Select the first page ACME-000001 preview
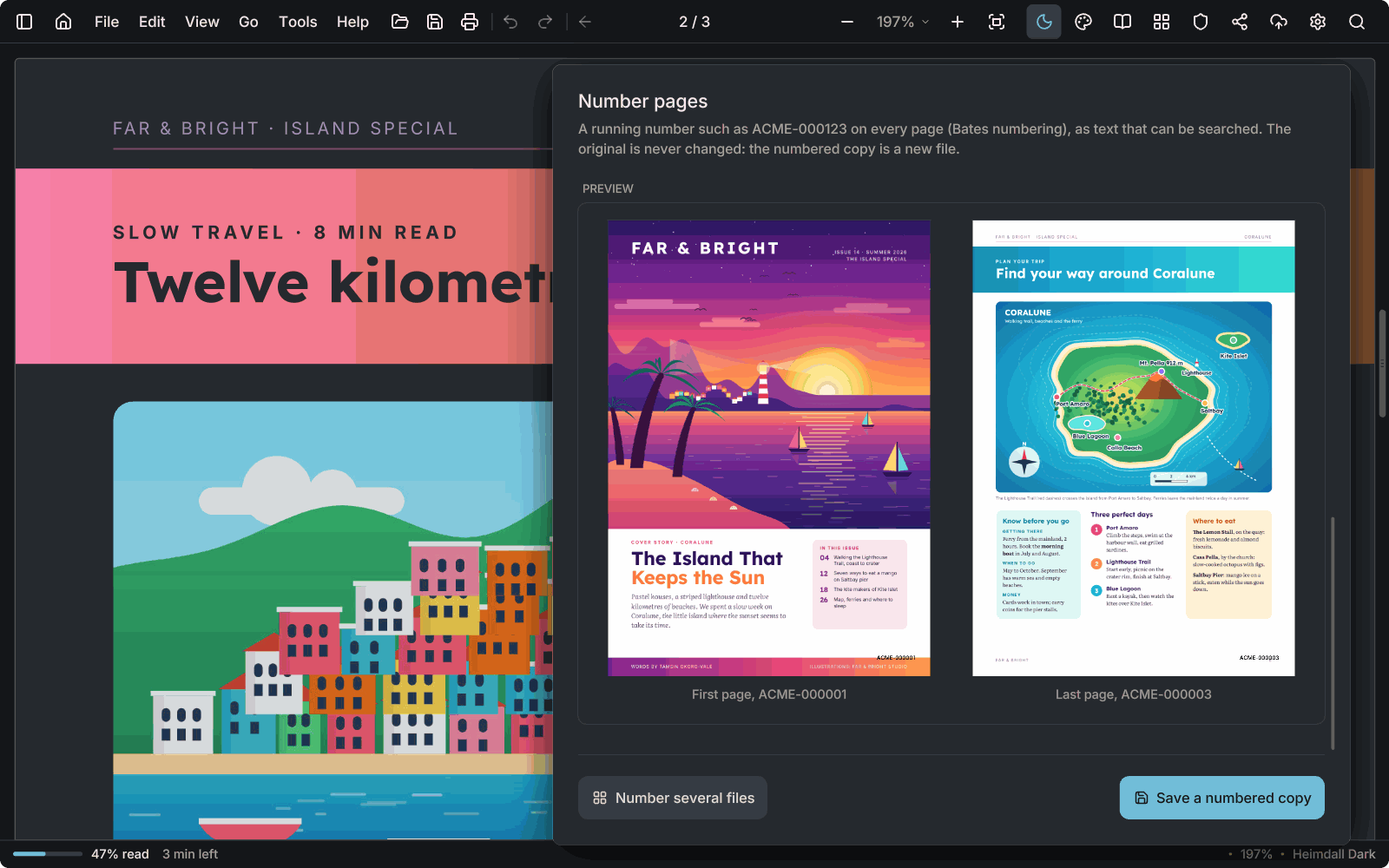 click(x=769, y=448)
